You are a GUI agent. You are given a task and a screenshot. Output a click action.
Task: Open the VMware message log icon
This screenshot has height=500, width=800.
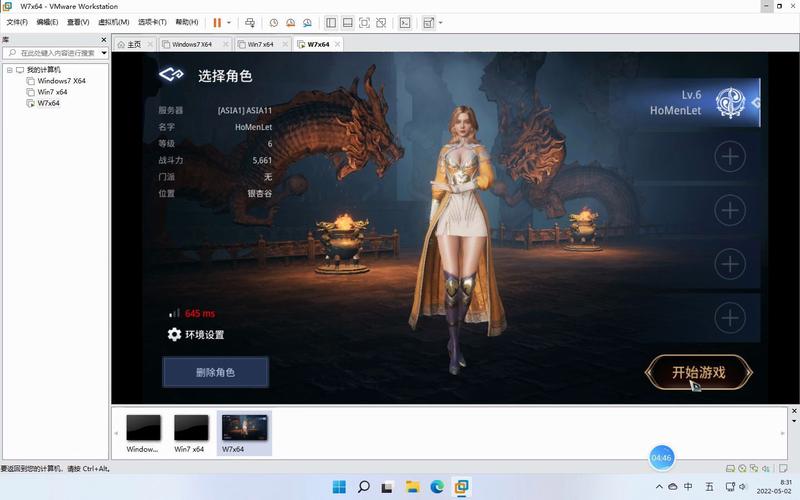tap(783, 468)
